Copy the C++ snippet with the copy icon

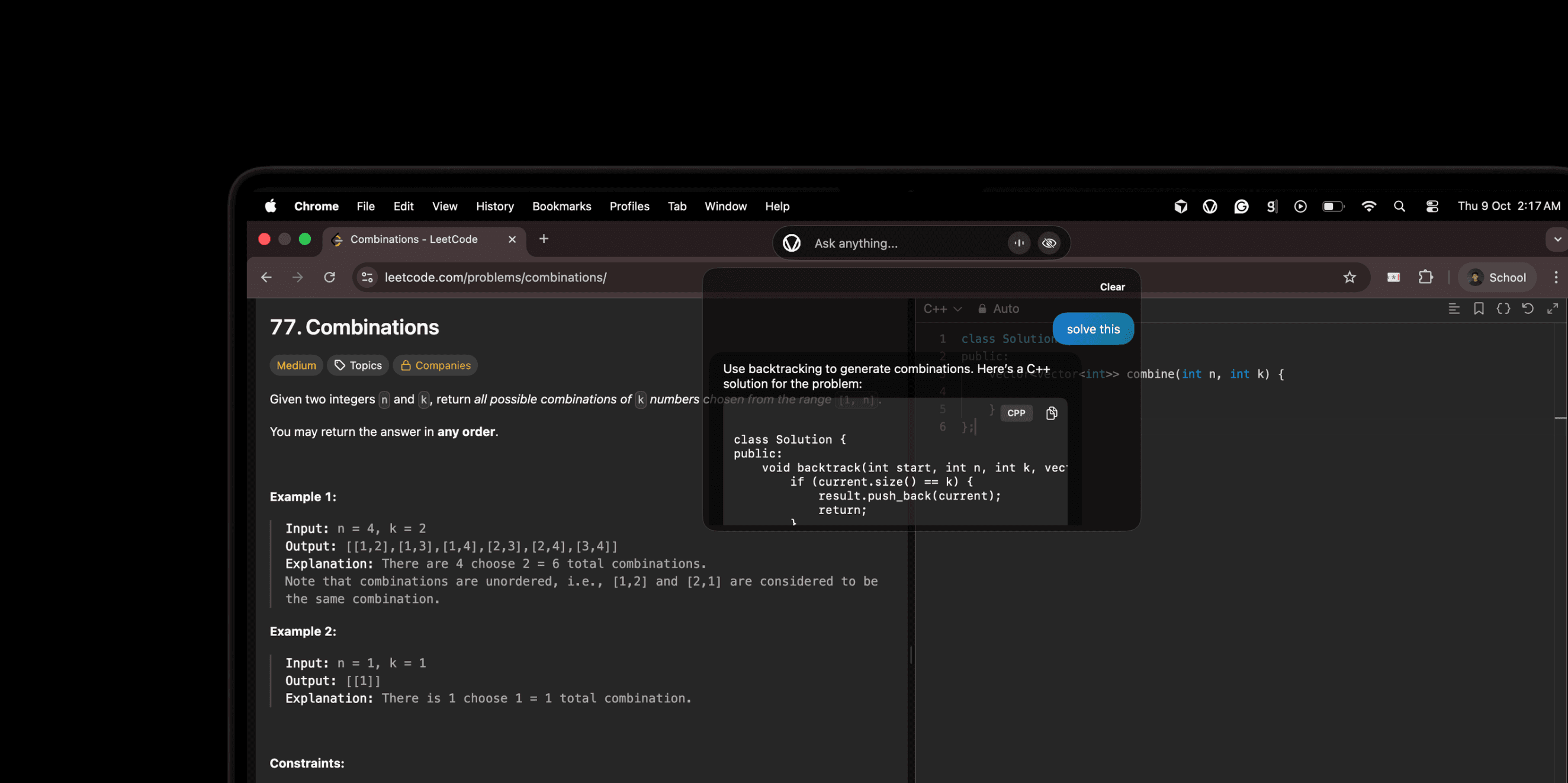pyautogui.click(x=1051, y=413)
